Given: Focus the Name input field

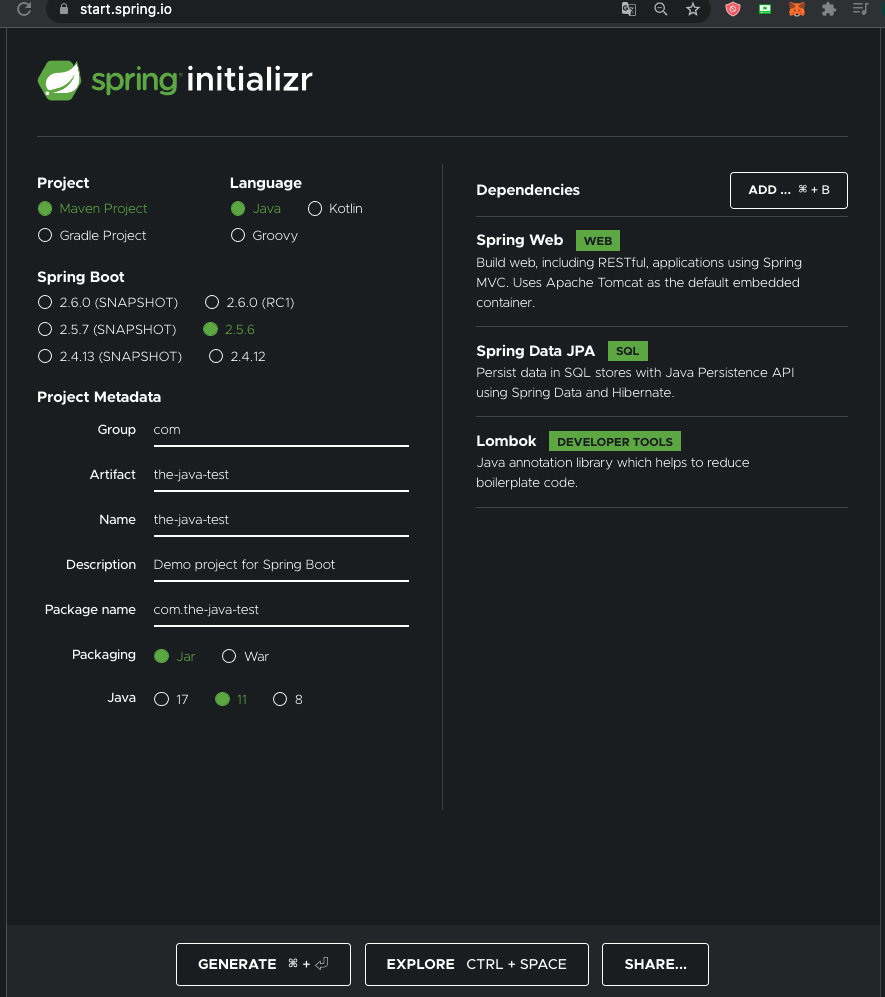Looking at the screenshot, I should coord(281,521).
